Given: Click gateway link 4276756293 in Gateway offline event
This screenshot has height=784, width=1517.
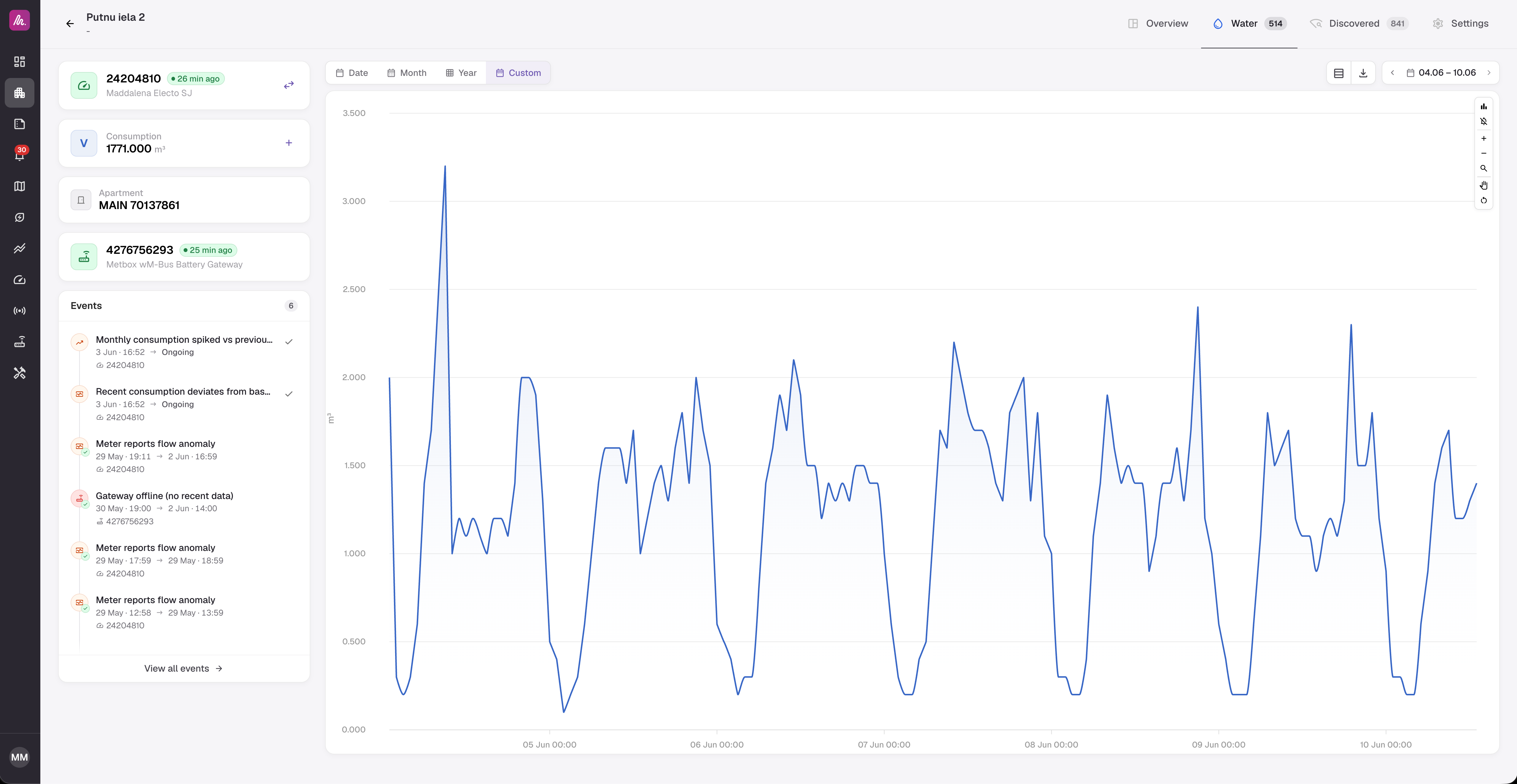Looking at the screenshot, I should coord(125,522).
